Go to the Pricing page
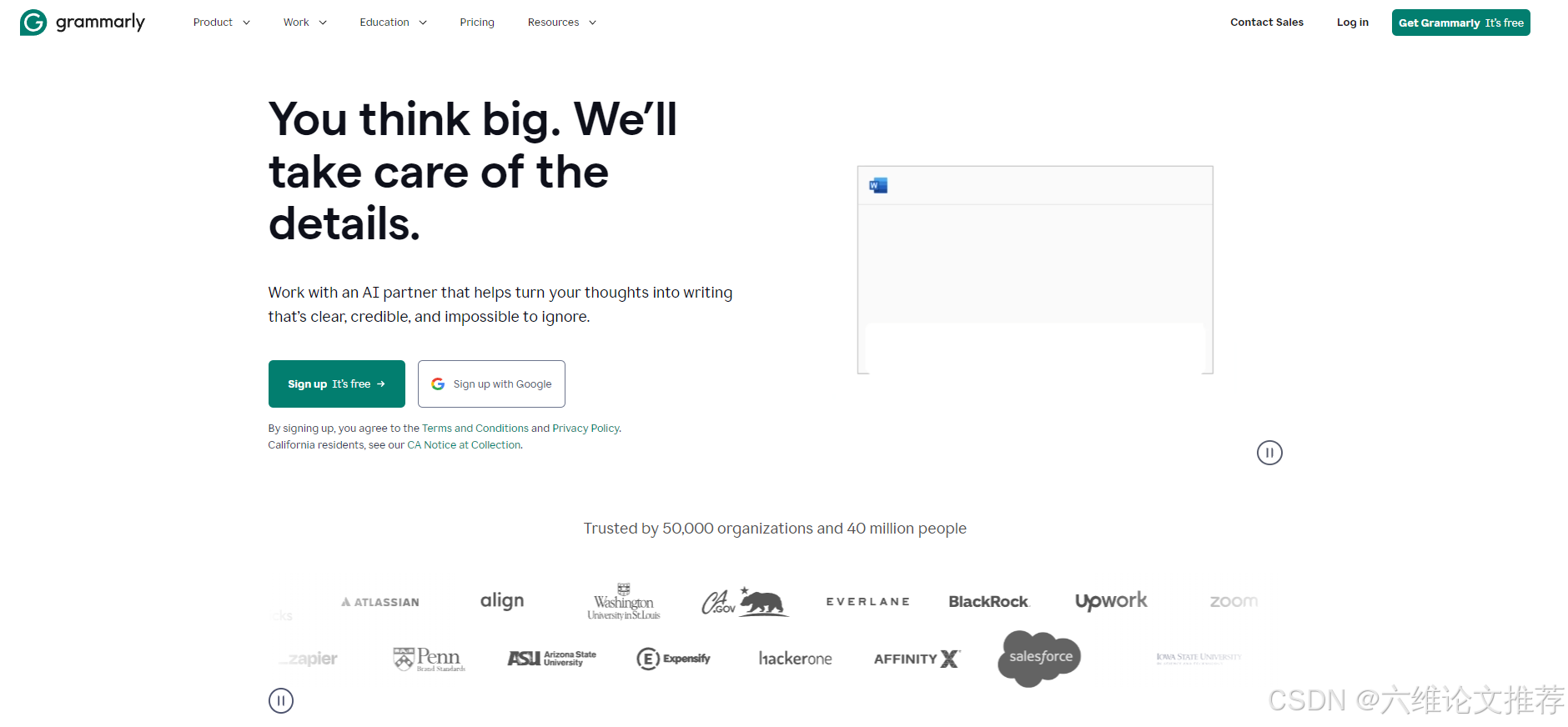This screenshot has width=1568, height=727. (x=477, y=23)
